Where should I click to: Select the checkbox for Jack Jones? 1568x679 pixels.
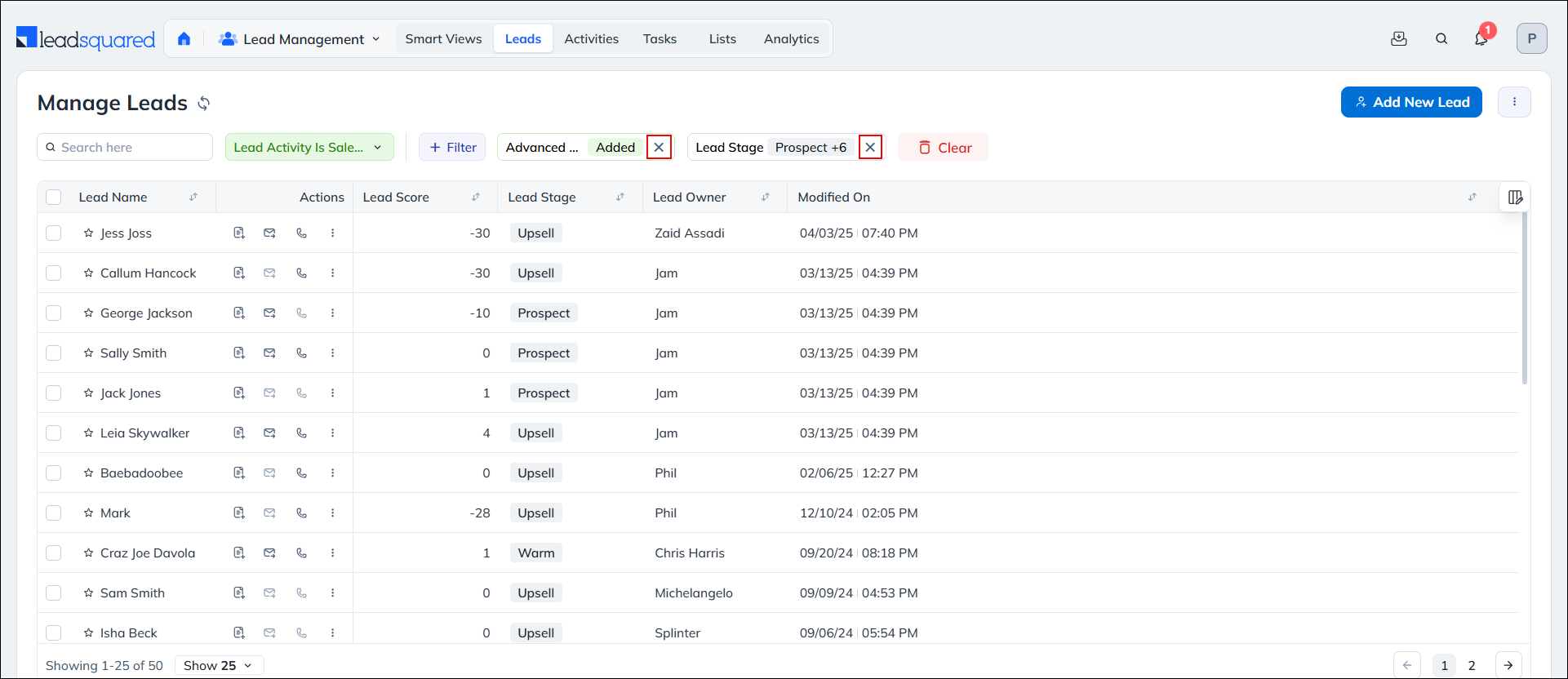(54, 393)
